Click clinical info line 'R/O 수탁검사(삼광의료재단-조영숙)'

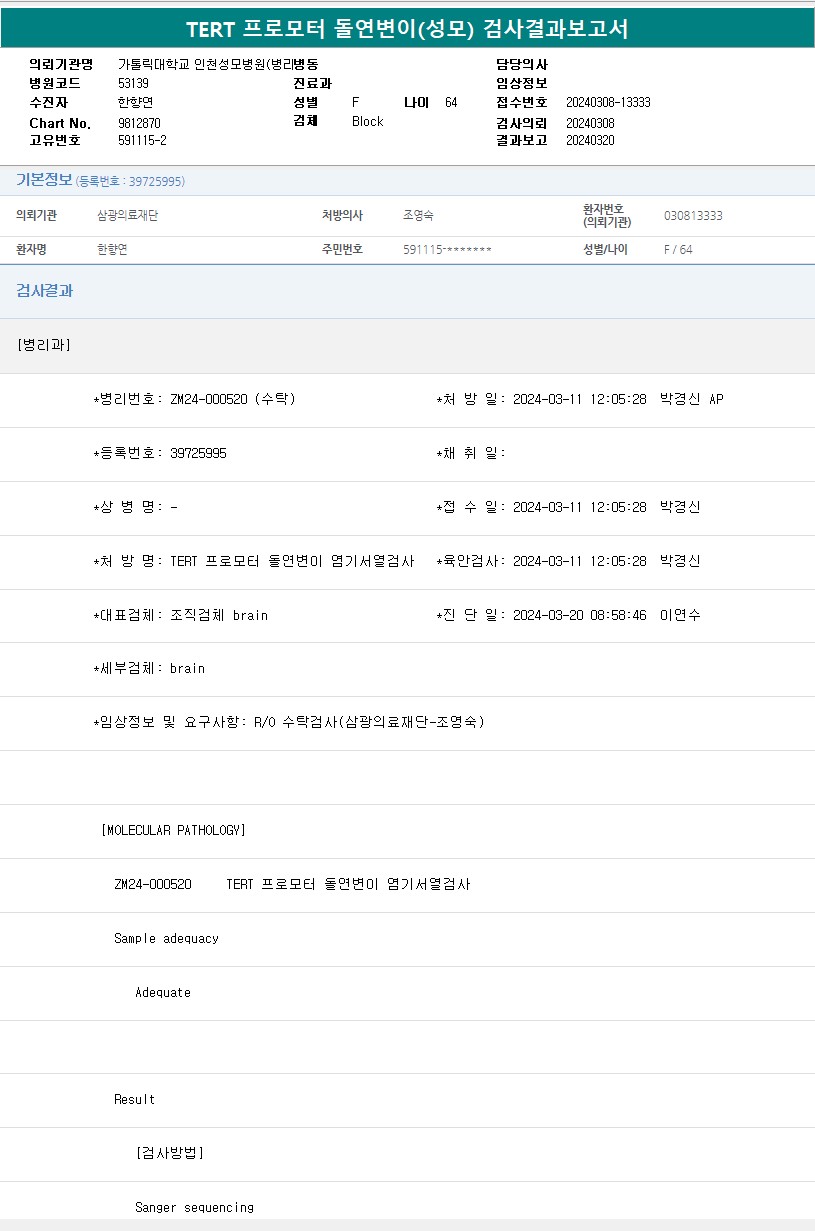tap(369, 722)
